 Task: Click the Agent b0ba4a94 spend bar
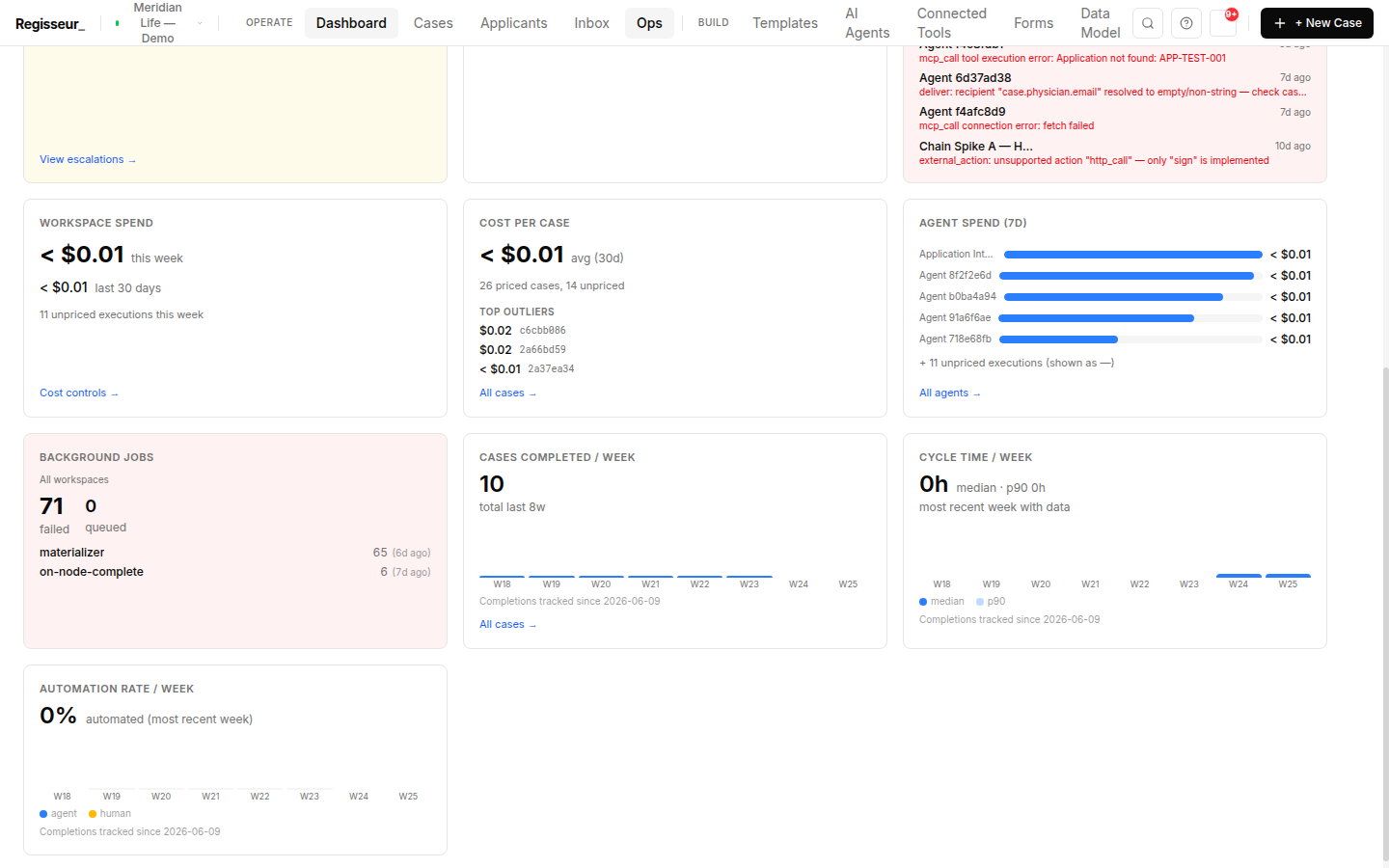pyautogui.click(x=1132, y=297)
